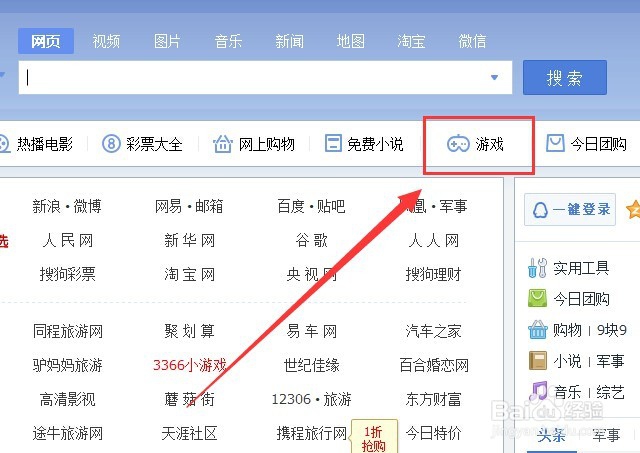The width and height of the screenshot is (640, 453).
Task: Open the red 3366小游戏 link
Action: pos(189,365)
